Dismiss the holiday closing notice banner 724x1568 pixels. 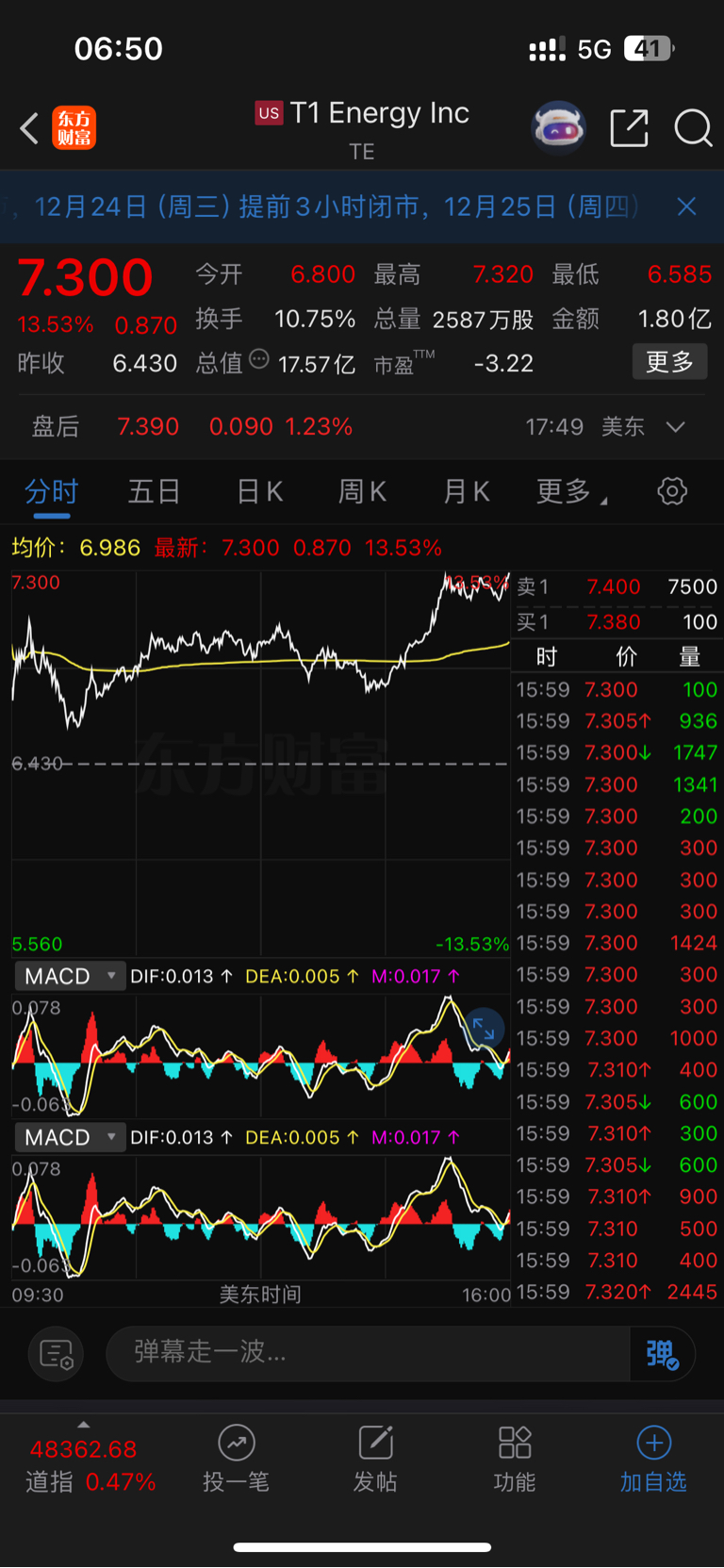click(x=686, y=206)
